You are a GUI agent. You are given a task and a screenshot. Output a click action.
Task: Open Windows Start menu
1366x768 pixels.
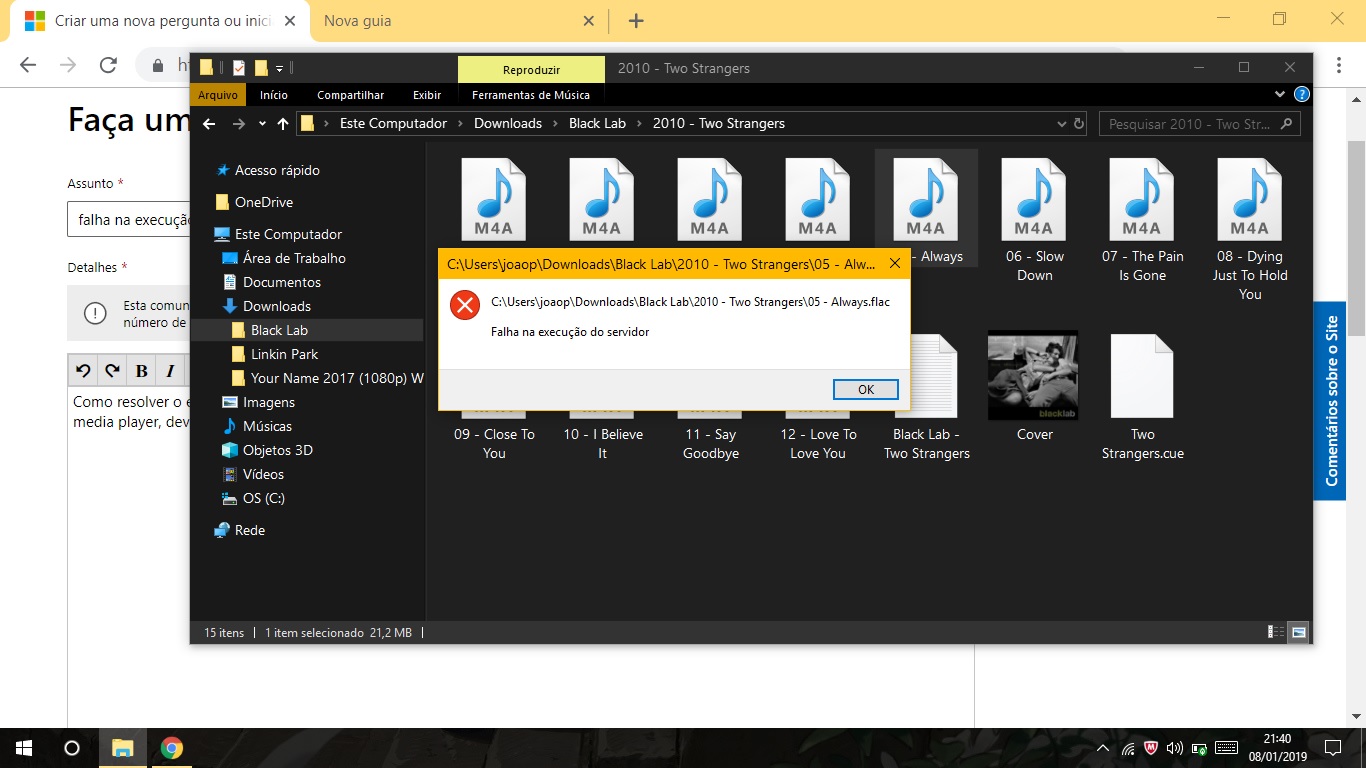(x=23, y=747)
